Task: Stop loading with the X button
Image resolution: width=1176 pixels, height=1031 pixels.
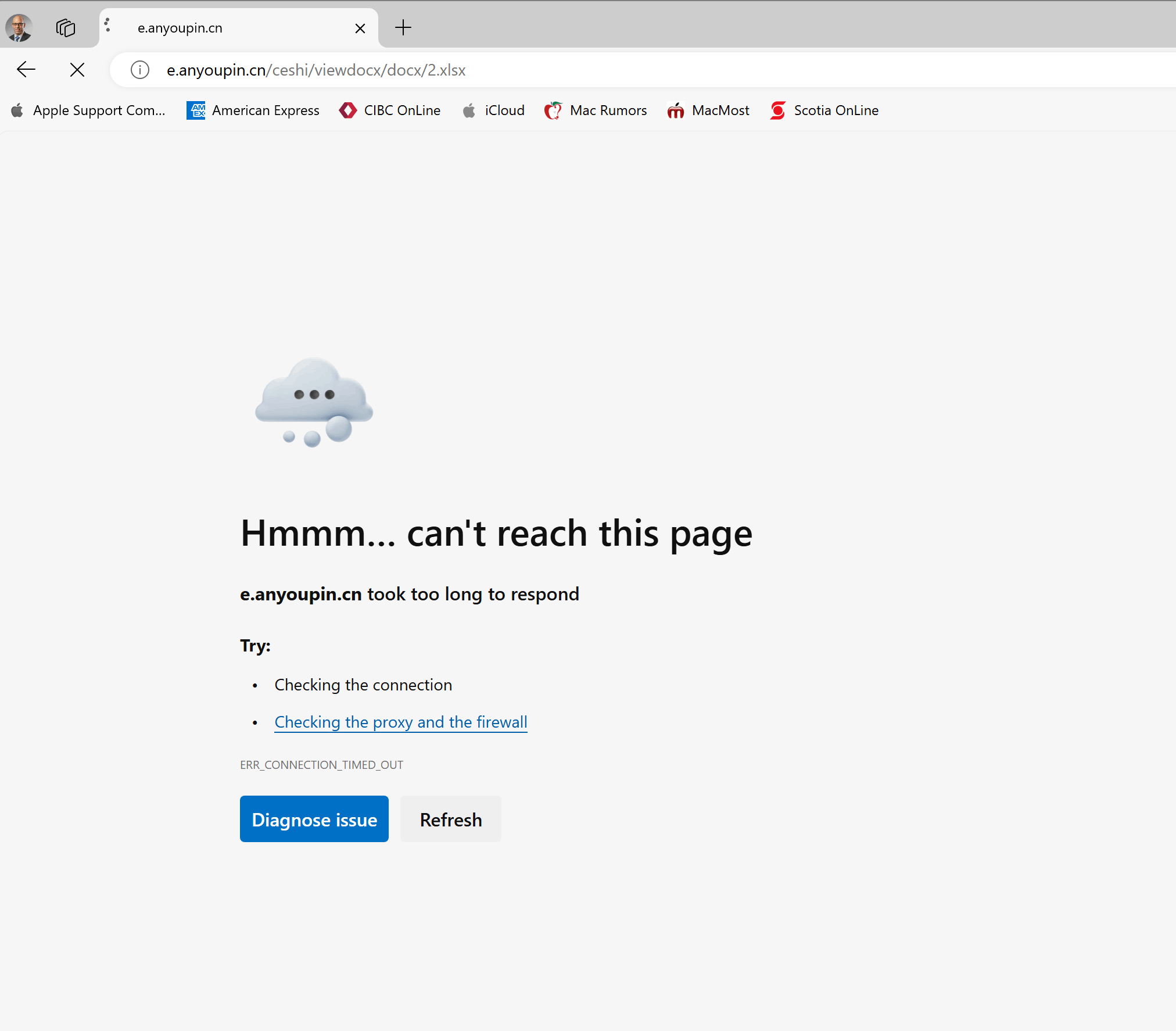Action: click(77, 70)
